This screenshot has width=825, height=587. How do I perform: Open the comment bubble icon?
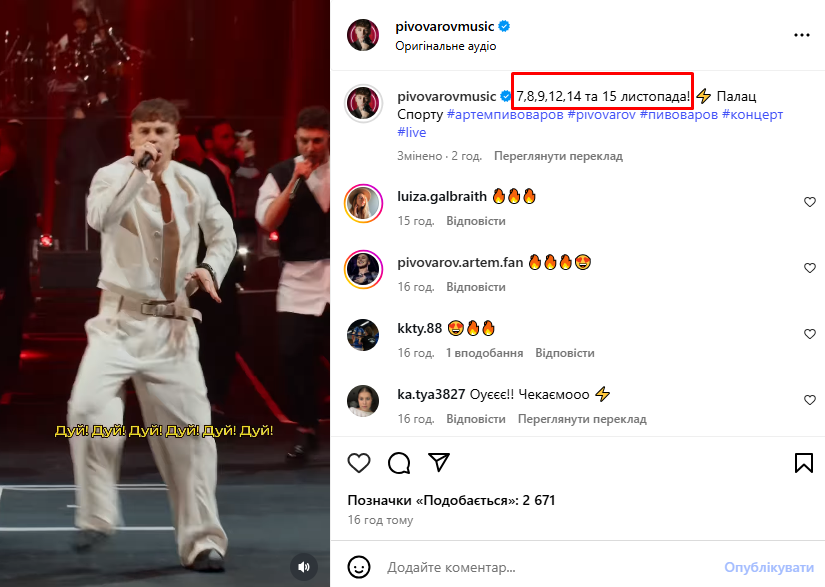point(399,463)
